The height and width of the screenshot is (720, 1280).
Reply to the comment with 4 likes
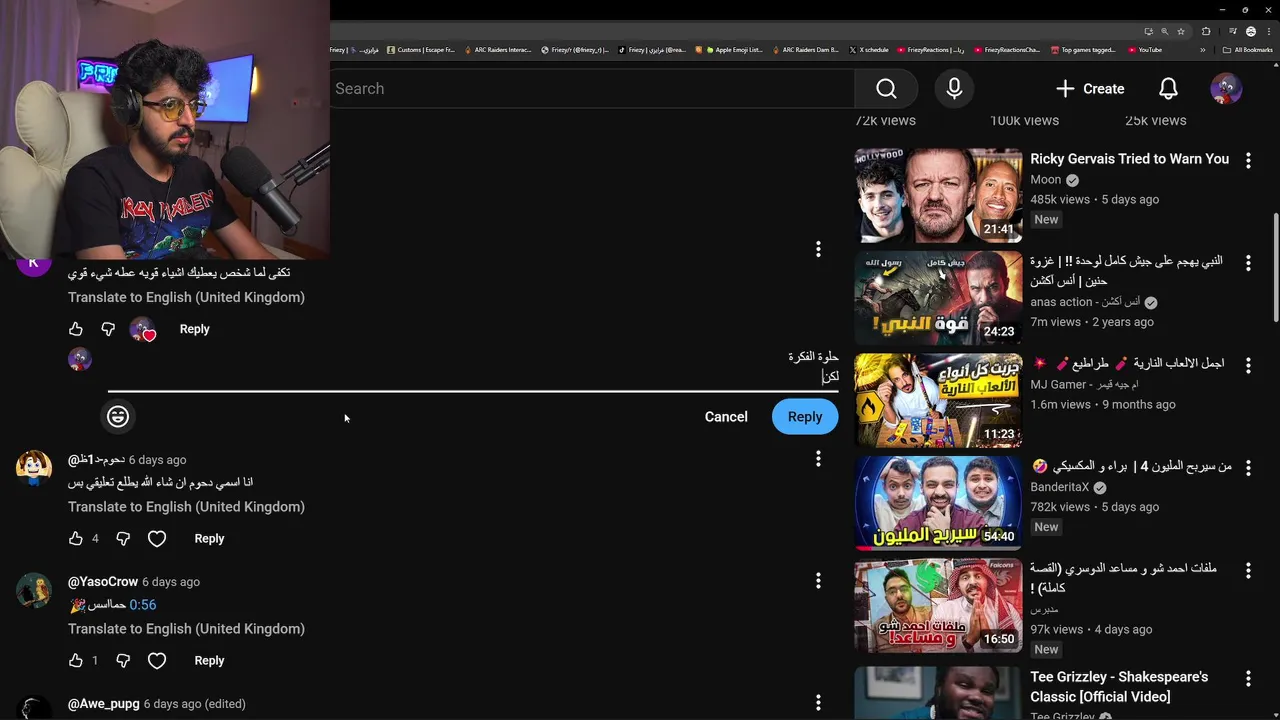point(209,538)
